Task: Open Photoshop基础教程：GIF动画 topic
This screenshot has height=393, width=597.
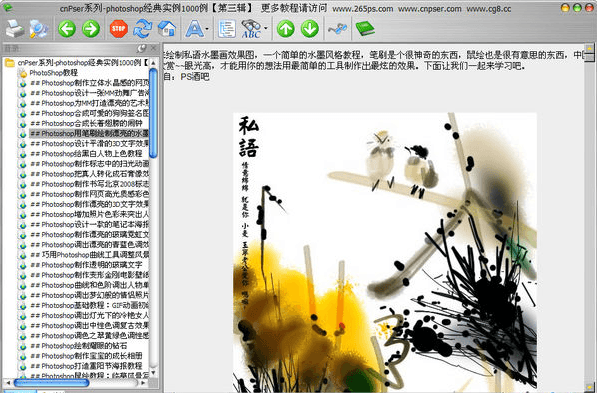Action: click(89, 305)
